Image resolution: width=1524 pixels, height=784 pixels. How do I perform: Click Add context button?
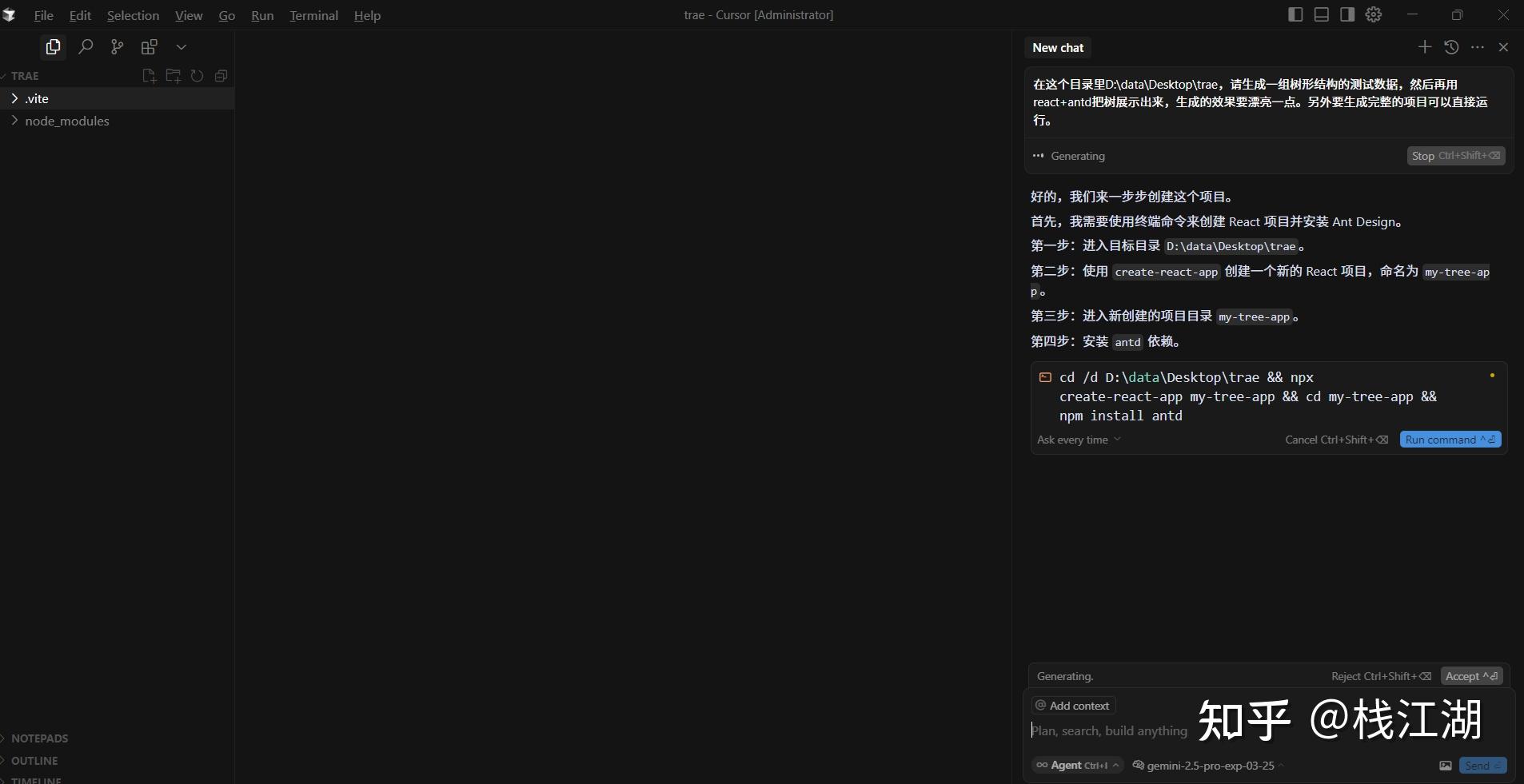point(1073,706)
